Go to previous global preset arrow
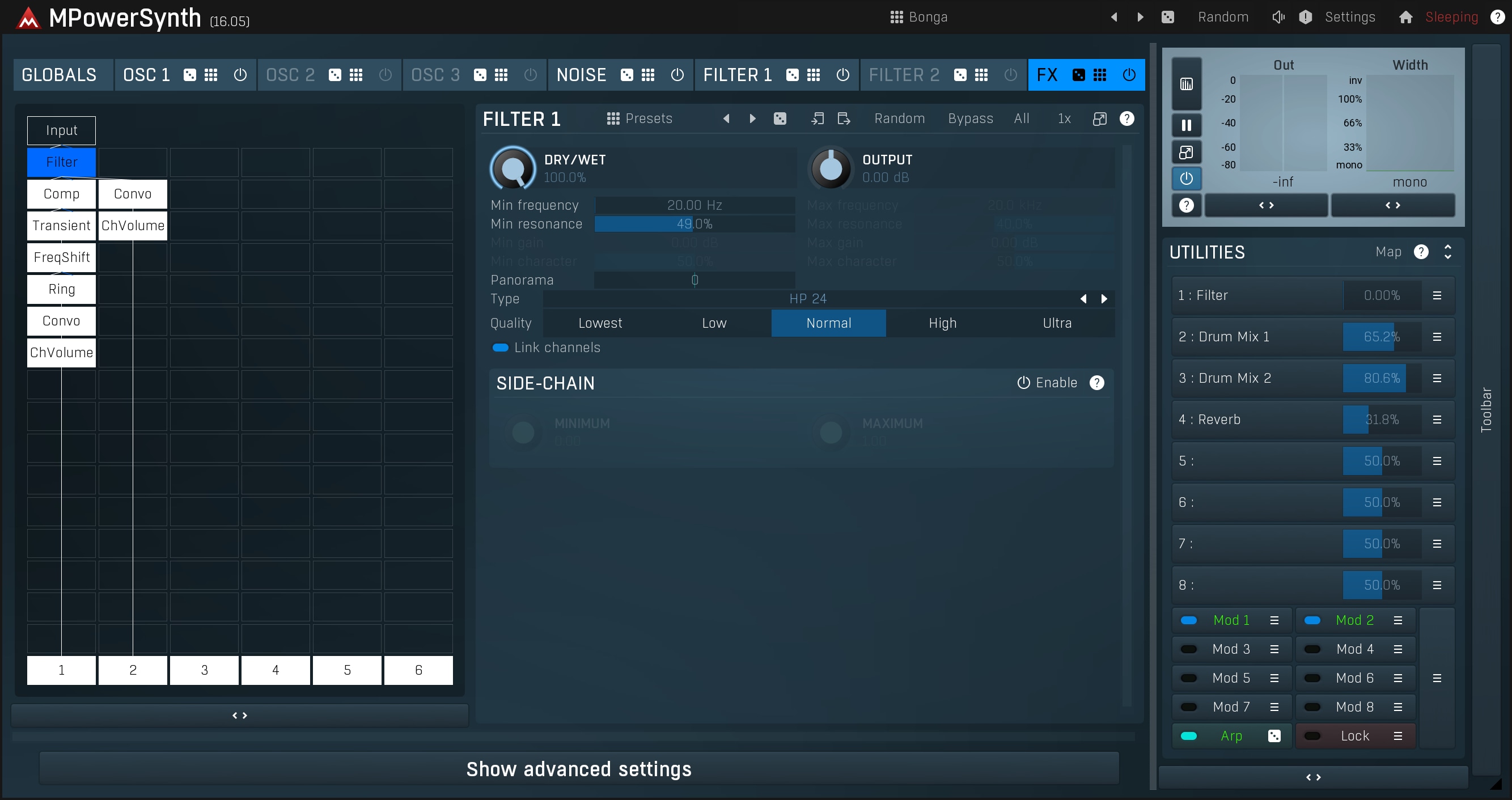 click(1113, 17)
